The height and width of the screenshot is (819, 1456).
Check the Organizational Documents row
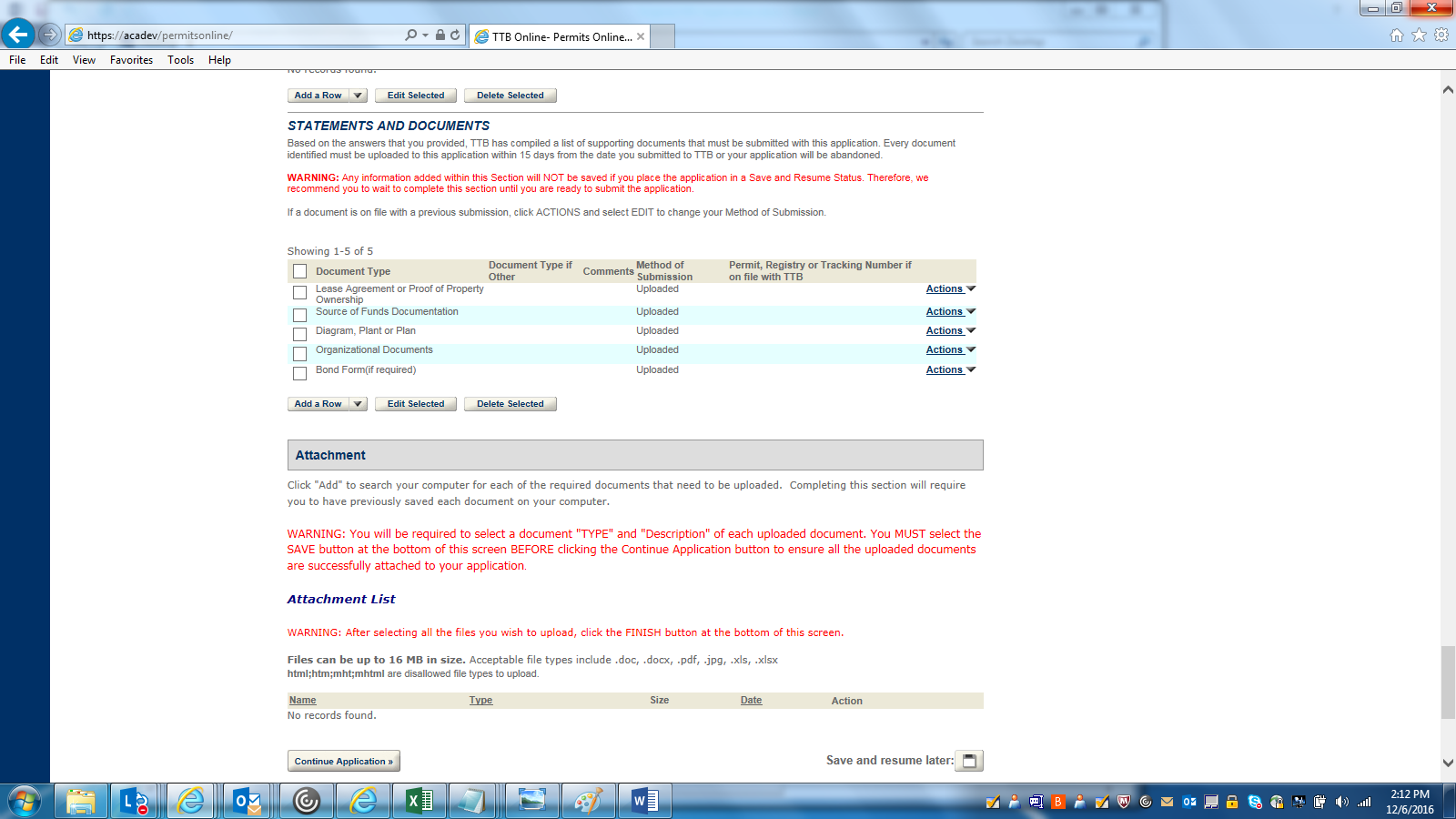coord(299,353)
